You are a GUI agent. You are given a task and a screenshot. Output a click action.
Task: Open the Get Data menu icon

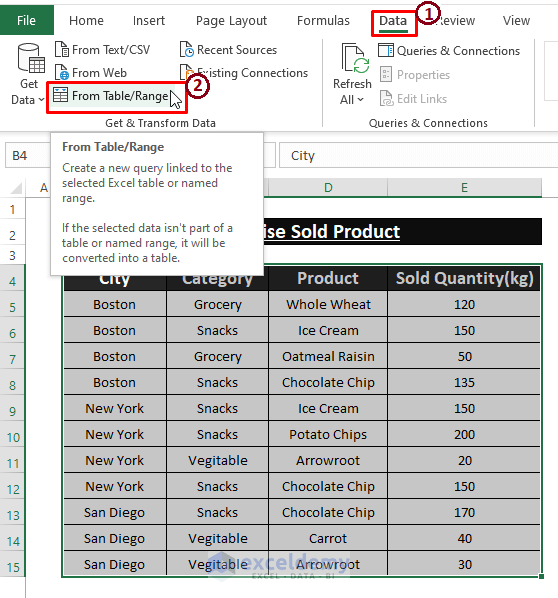tap(31, 58)
